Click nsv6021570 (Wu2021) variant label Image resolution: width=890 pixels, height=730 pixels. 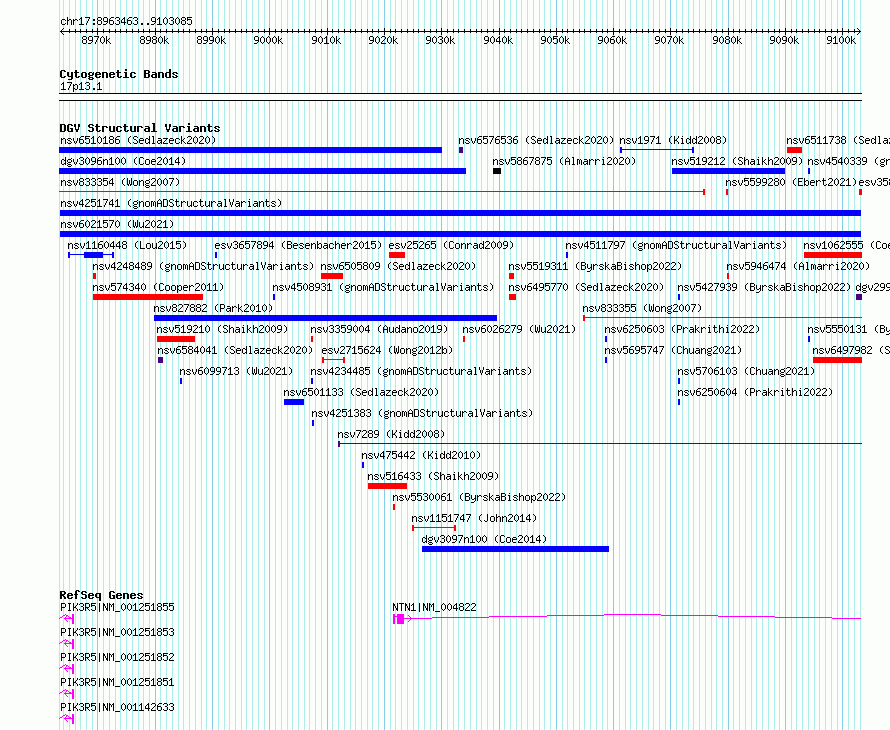click(x=117, y=224)
